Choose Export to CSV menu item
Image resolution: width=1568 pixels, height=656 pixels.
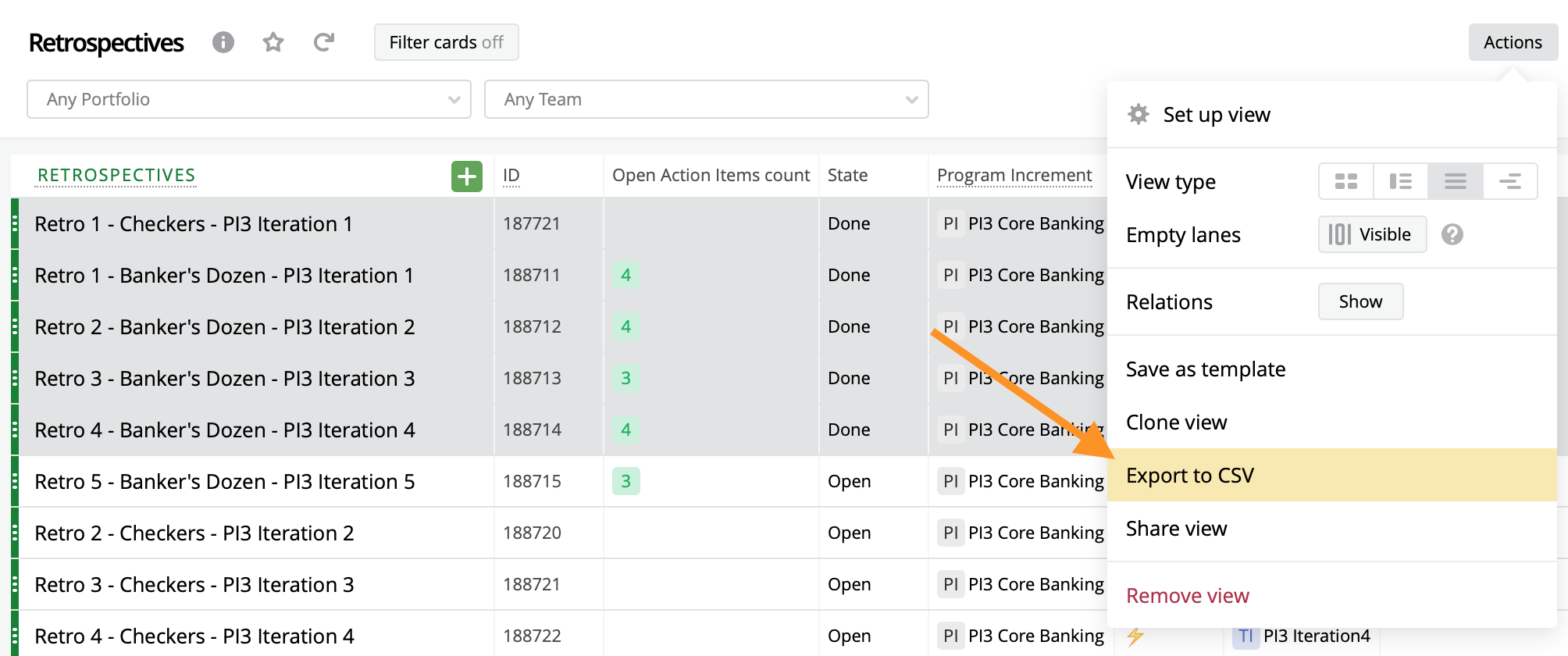[1190, 475]
